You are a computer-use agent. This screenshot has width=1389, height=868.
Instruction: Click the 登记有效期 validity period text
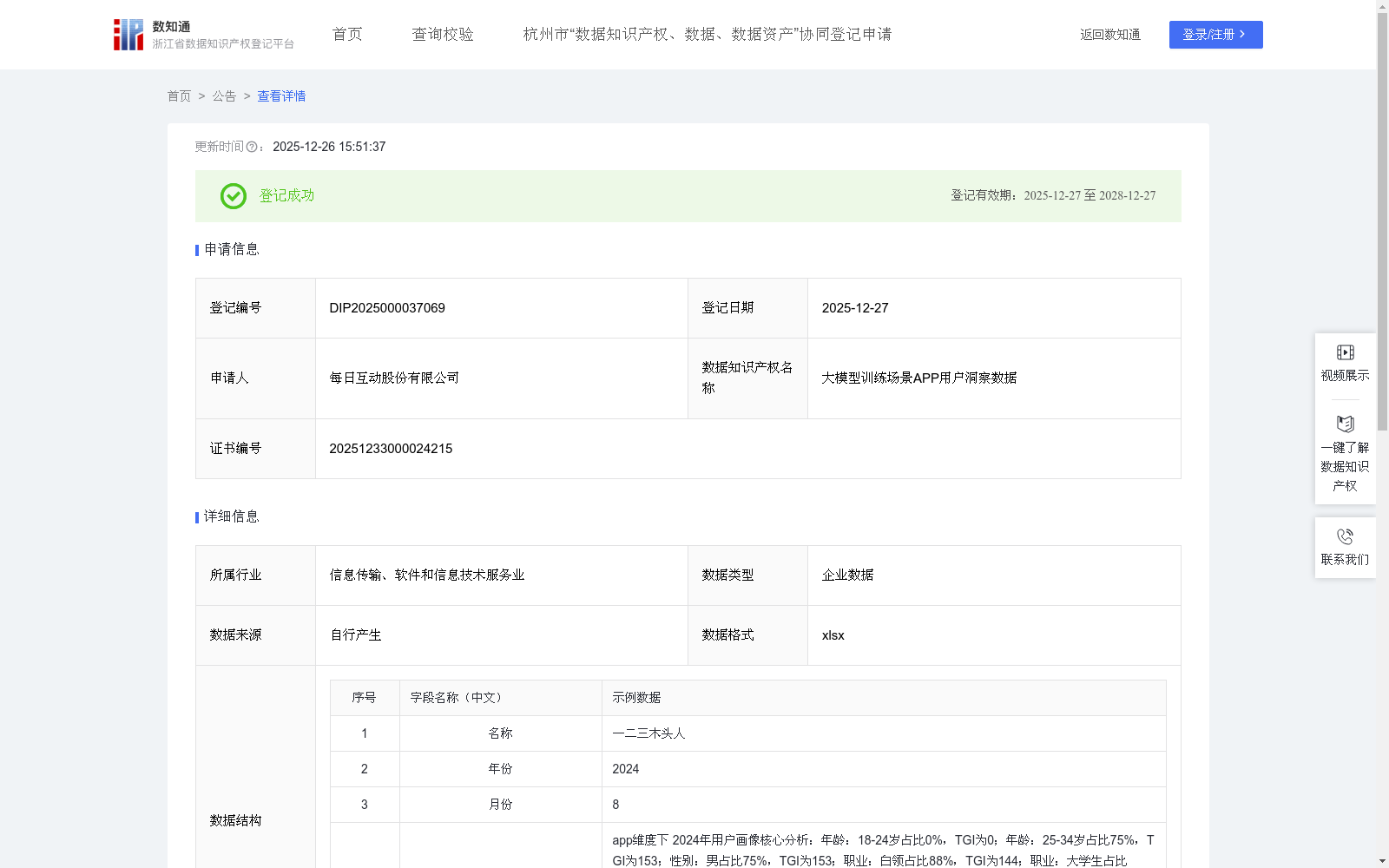[x=1053, y=196]
